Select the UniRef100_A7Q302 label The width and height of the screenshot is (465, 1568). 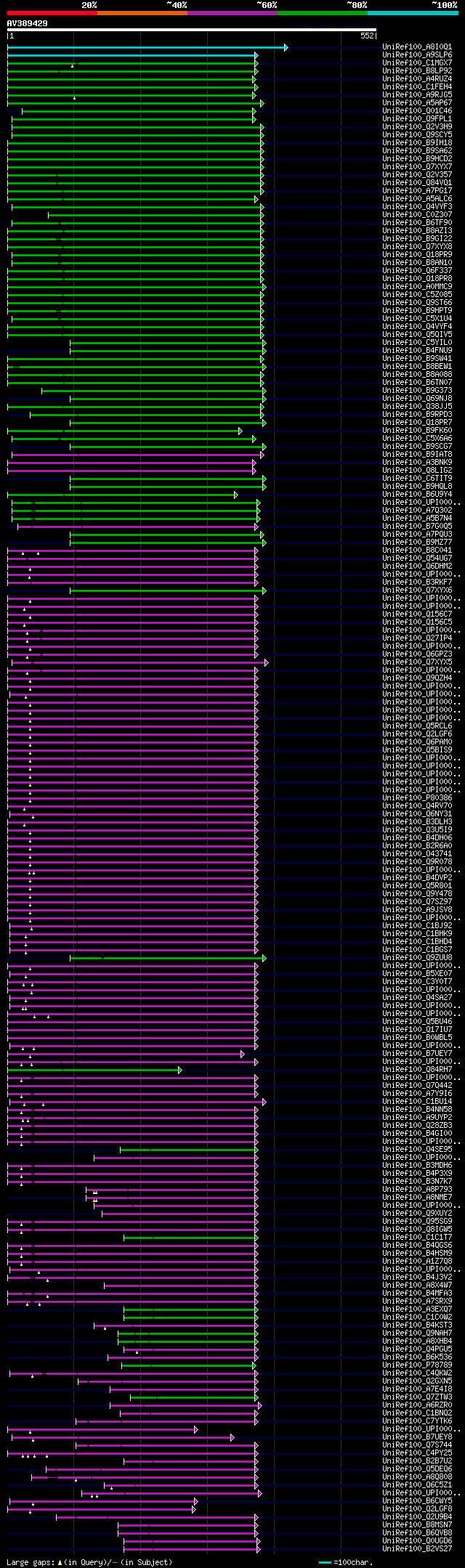[x=417, y=511]
